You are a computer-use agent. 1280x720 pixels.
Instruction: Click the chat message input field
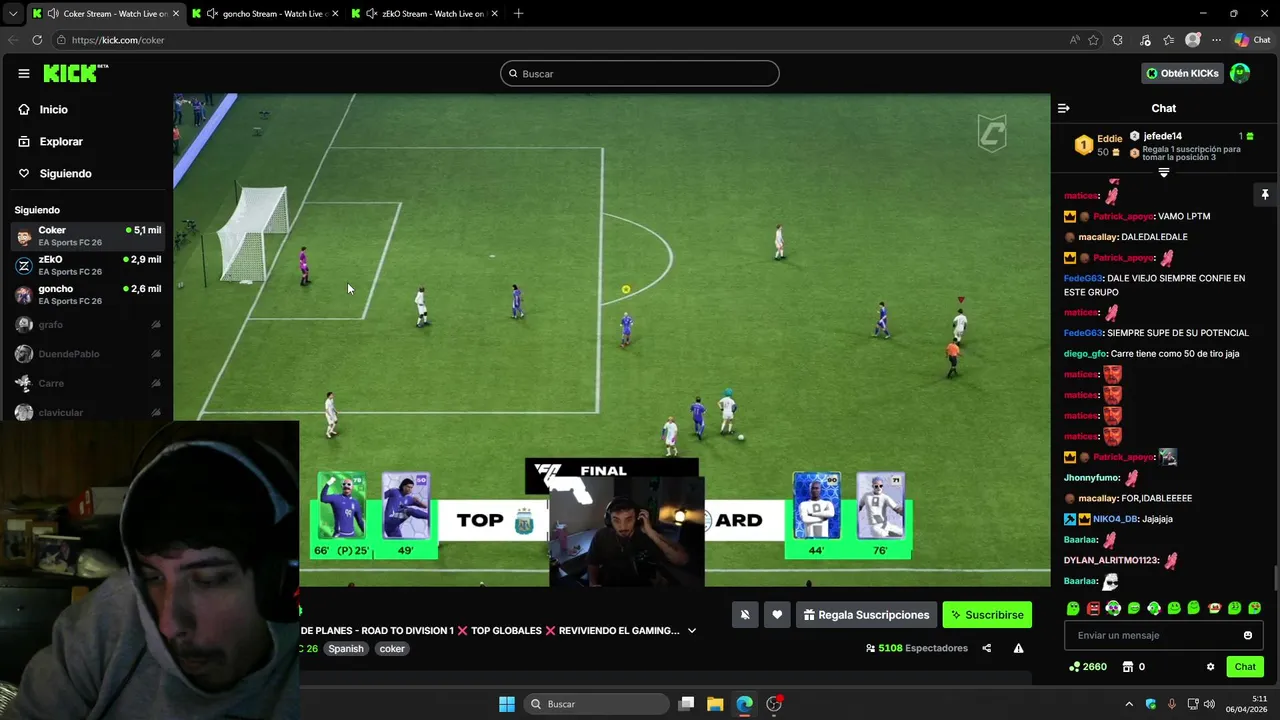click(x=1150, y=636)
